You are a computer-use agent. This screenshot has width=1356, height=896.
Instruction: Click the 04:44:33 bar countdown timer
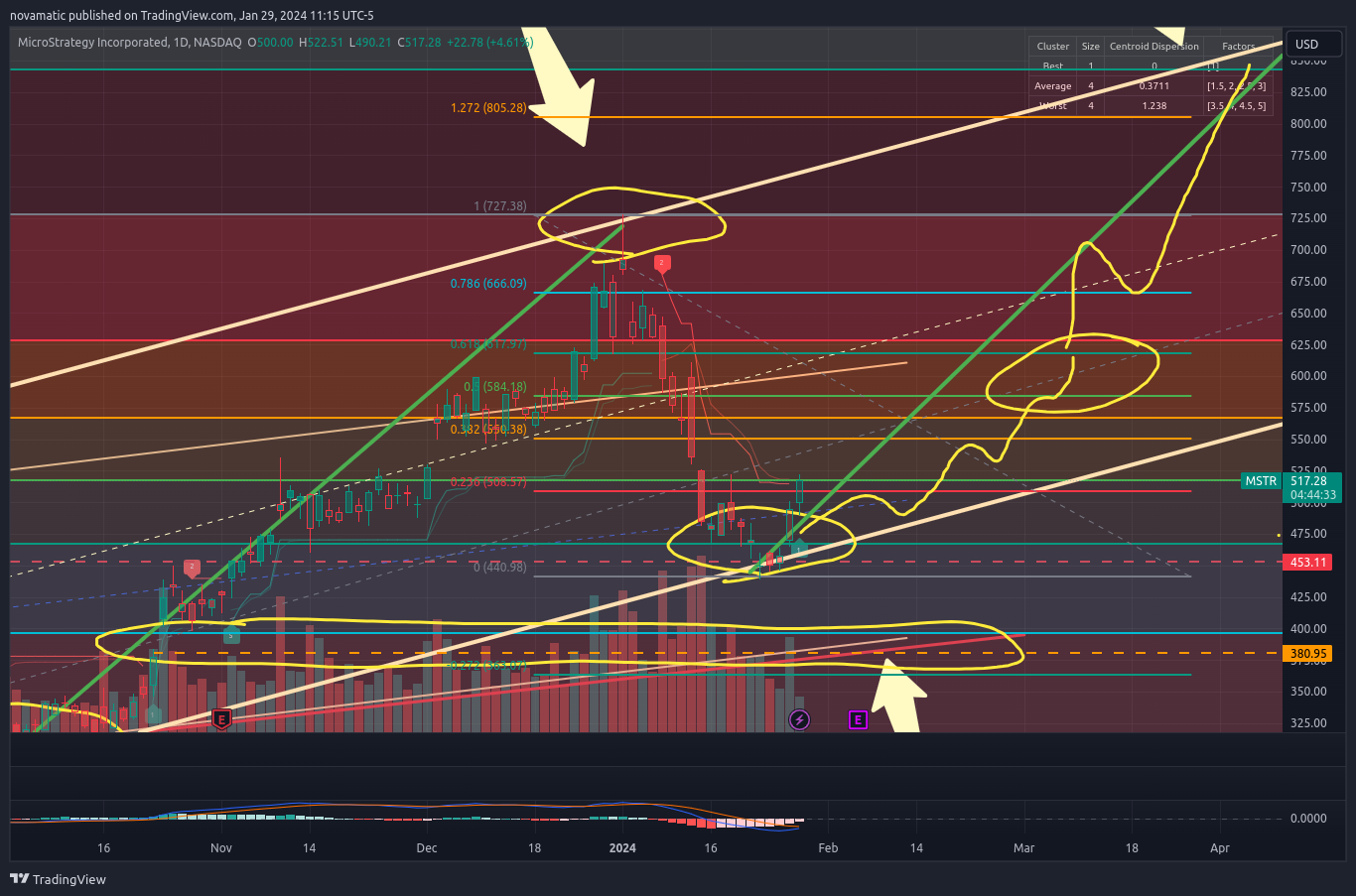pyautogui.click(x=1312, y=495)
